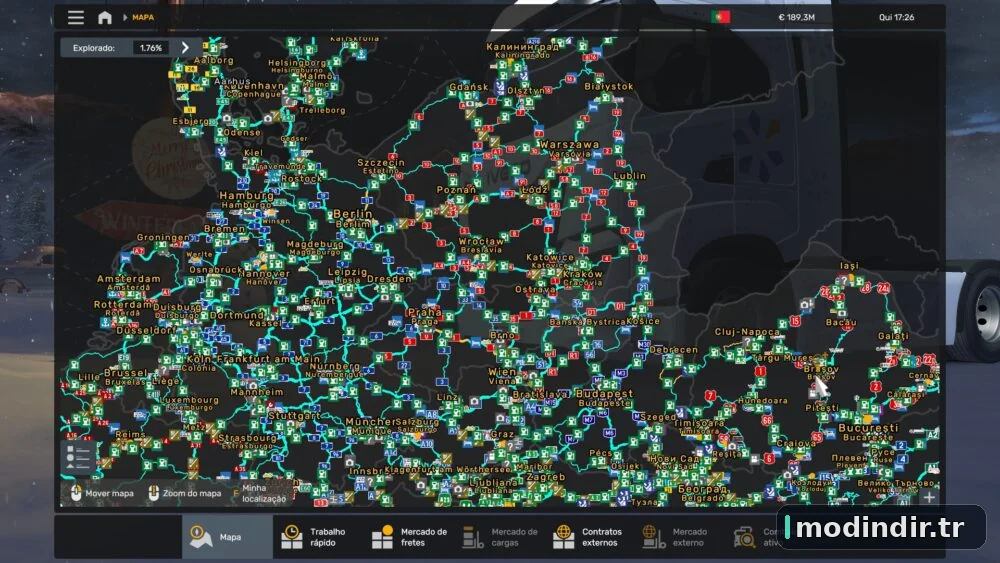Select Galați city label on map
The height and width of the screenshot is (563, 1000).
pyautogui.click(x=893, y=336)
